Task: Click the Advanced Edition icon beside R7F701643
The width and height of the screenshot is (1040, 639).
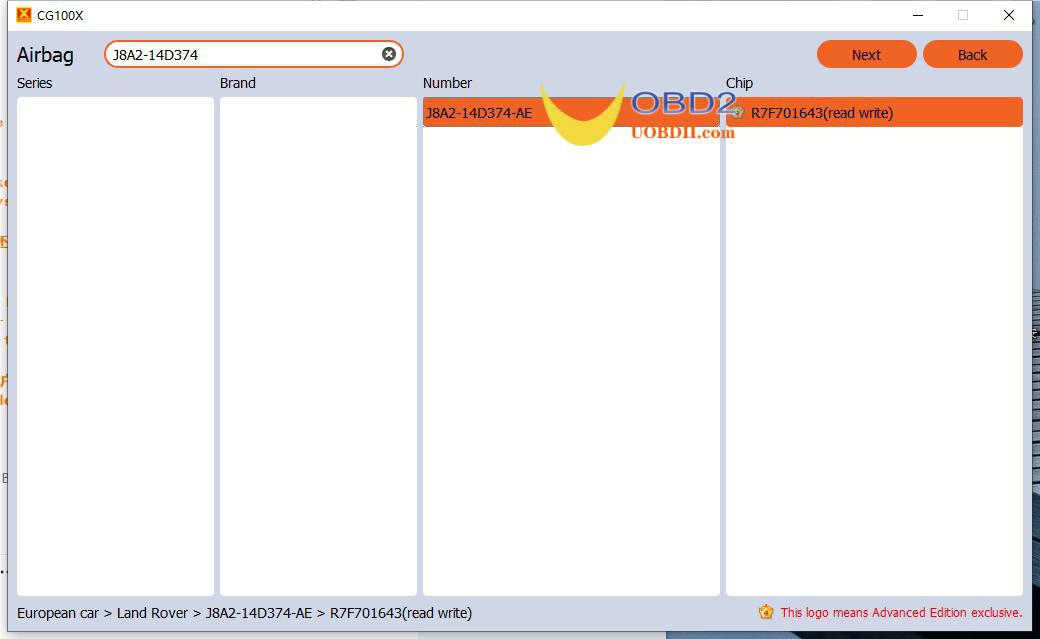Action: (738, 113)
